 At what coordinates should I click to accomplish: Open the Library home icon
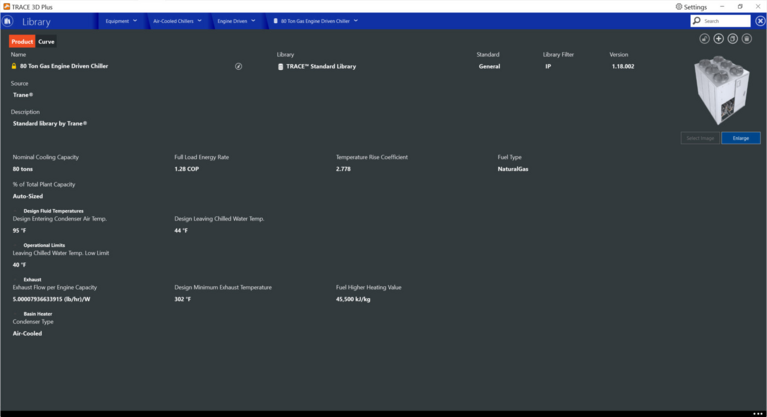click(7, 21)
